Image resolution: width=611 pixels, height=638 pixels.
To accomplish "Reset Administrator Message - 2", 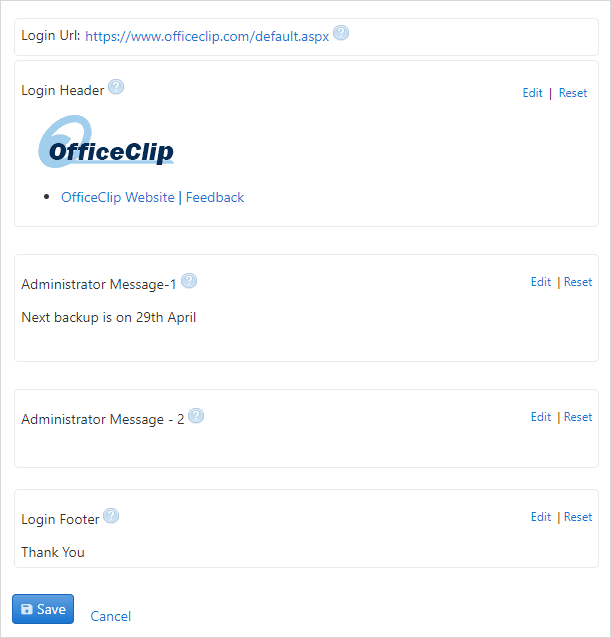I will 578,417.
